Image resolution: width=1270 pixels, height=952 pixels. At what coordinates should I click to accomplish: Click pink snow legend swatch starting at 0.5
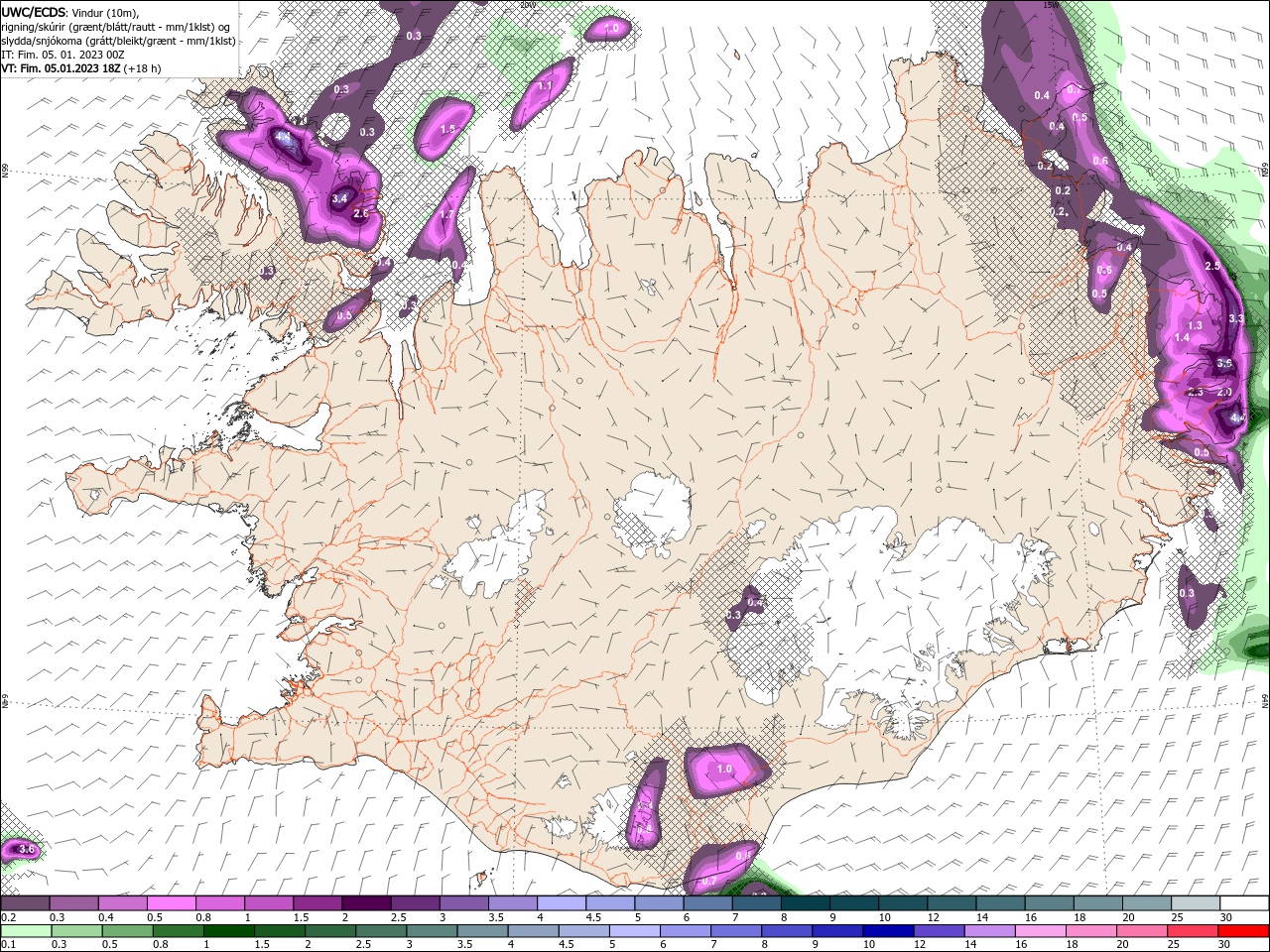171,903
